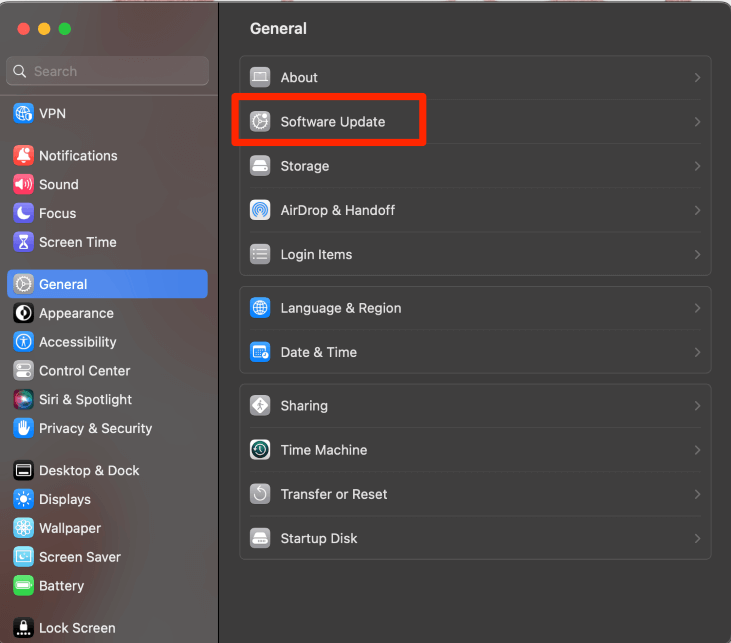Click the Time Machine clock icon
This screenshot has width=731, height=643.
260,450
